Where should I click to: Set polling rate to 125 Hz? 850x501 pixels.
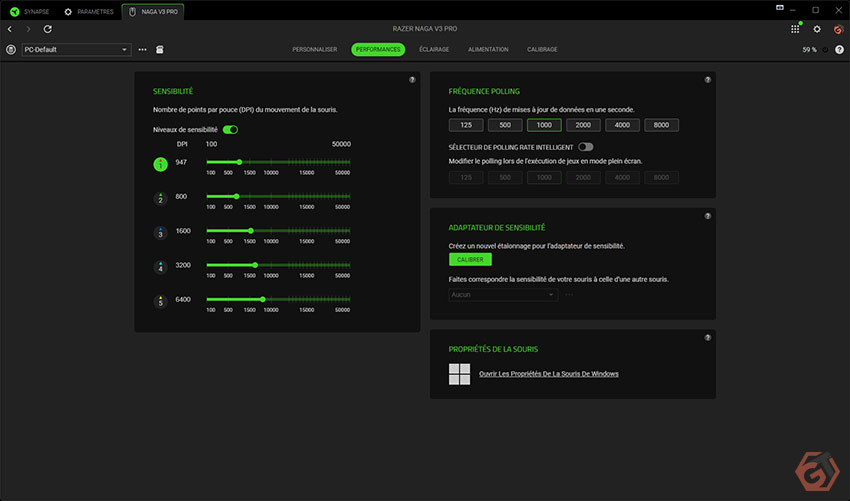pos(466,125)
